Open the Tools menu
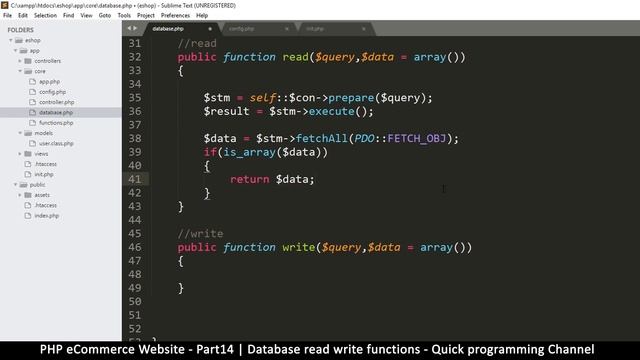This screenshot has height=360, width=640. click(x=124, y=16)
